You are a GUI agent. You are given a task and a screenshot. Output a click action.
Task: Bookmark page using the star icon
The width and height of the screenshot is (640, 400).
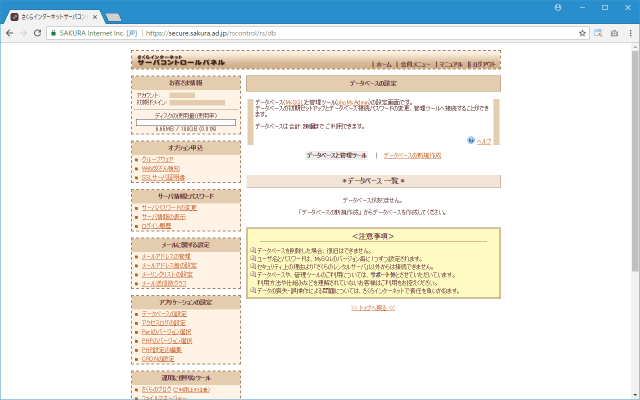click(x=582, y=33)
